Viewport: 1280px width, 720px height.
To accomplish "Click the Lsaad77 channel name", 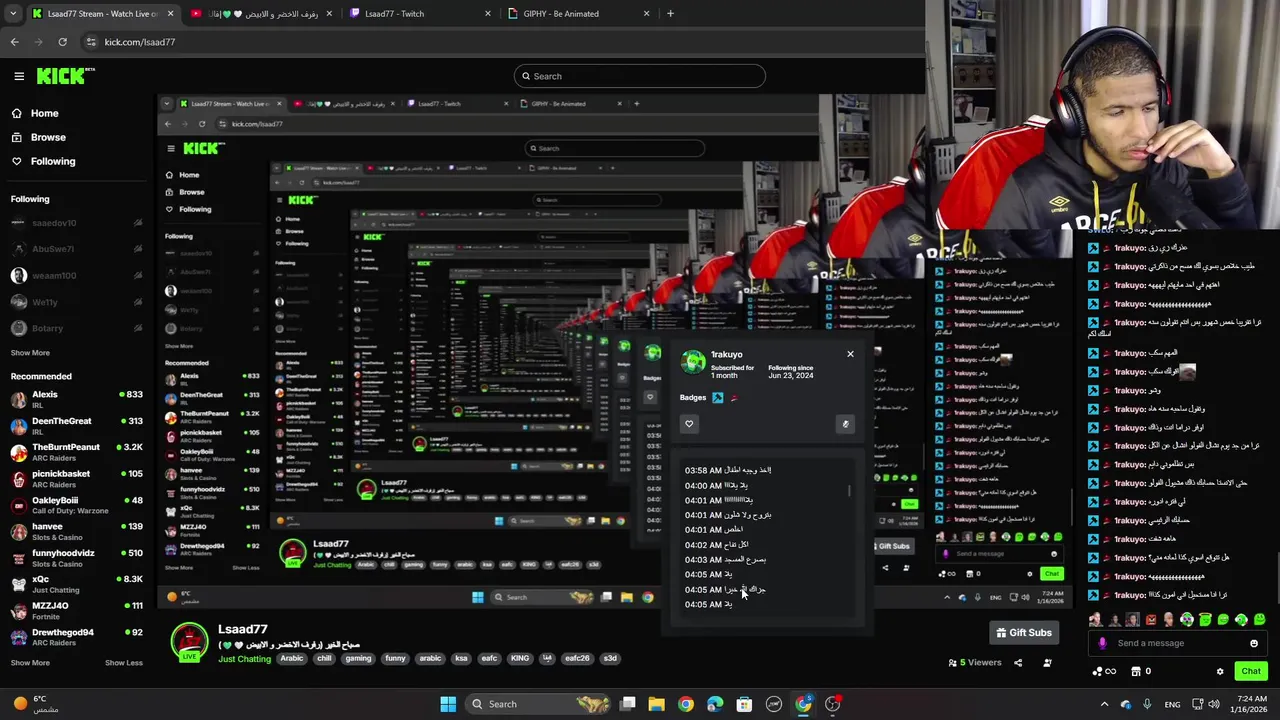I will (x=243, y=629).
